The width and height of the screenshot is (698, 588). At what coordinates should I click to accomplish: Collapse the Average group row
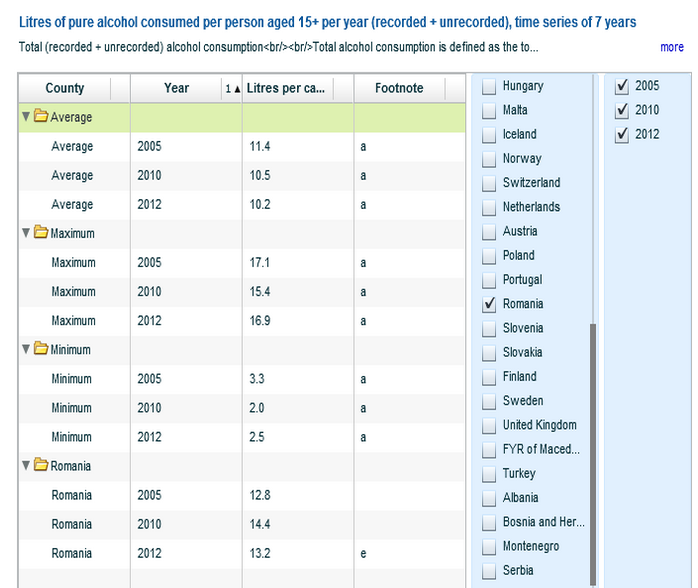pos(26,117)
